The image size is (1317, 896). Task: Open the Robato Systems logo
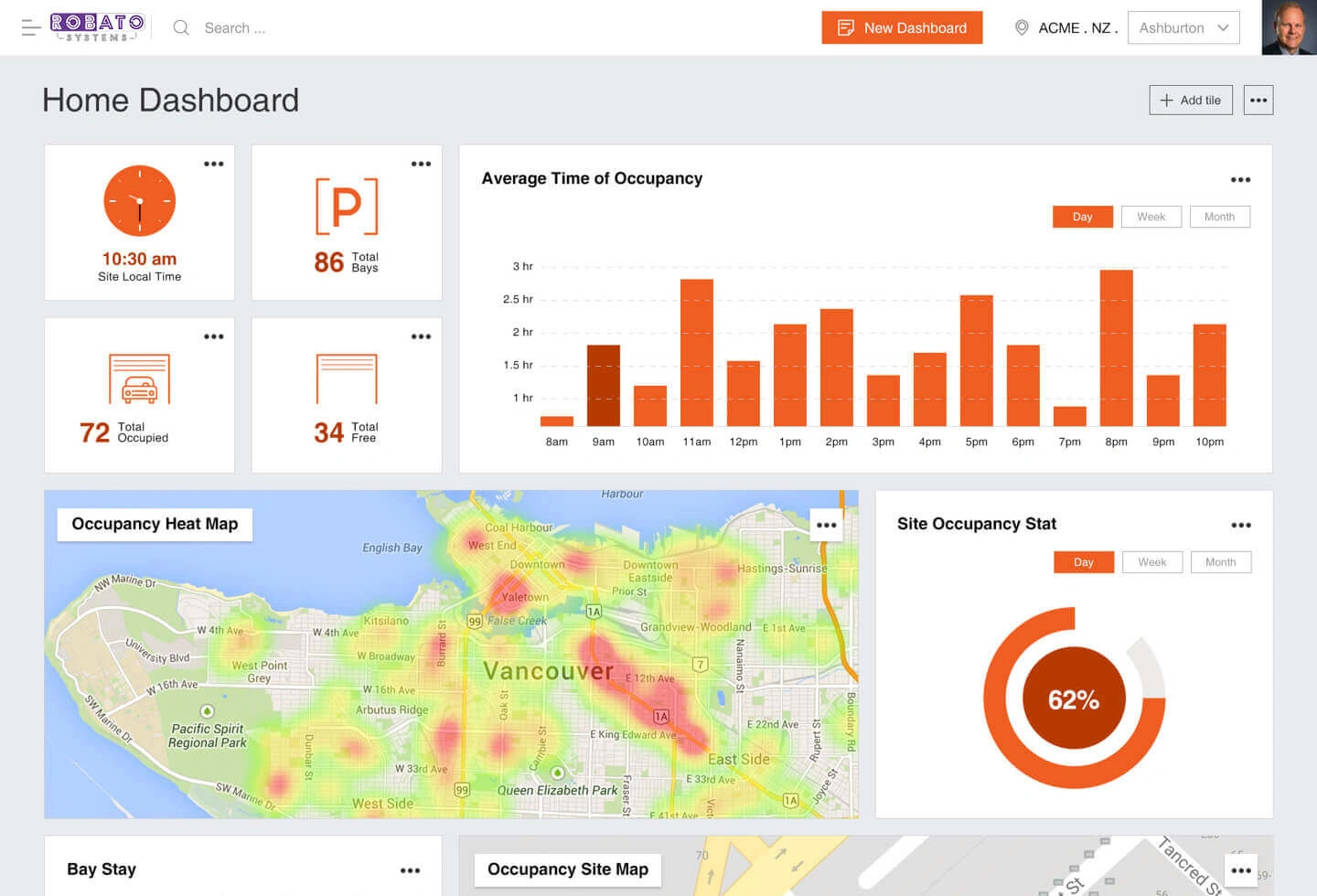[x=96, y=27]
